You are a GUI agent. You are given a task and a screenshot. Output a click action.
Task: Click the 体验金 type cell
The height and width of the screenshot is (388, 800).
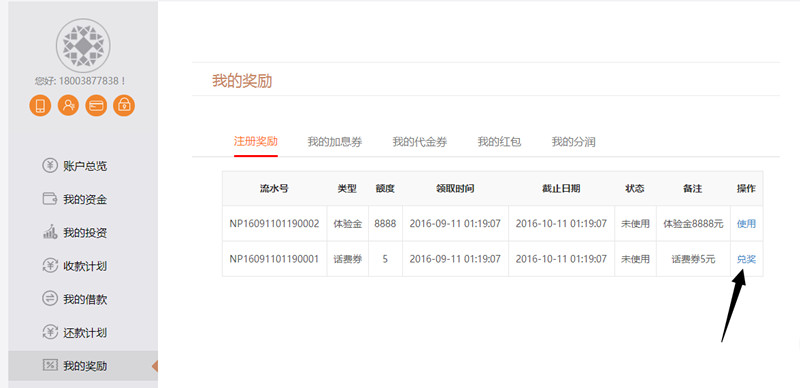point(347,223)
